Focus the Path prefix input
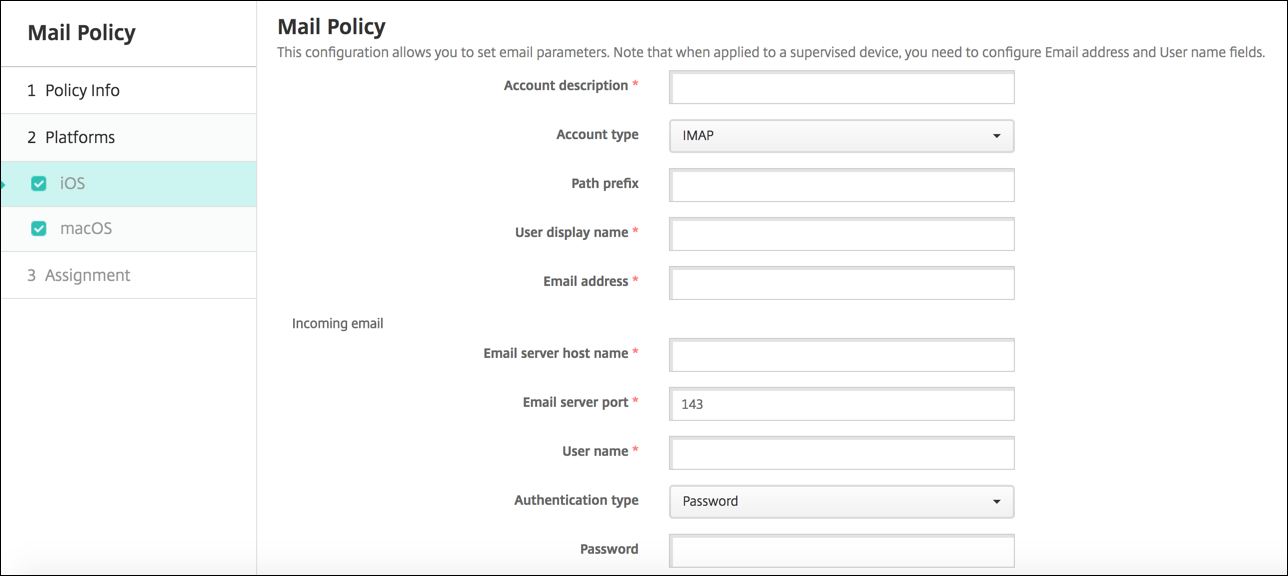The width and height of the screenshot is (1288, 576). 841,185
